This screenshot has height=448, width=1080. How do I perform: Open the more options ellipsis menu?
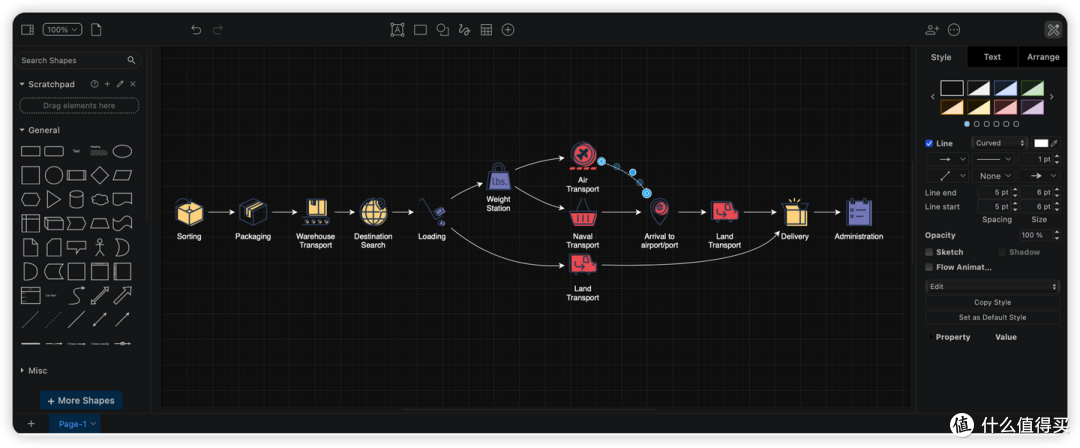point(954,30)
